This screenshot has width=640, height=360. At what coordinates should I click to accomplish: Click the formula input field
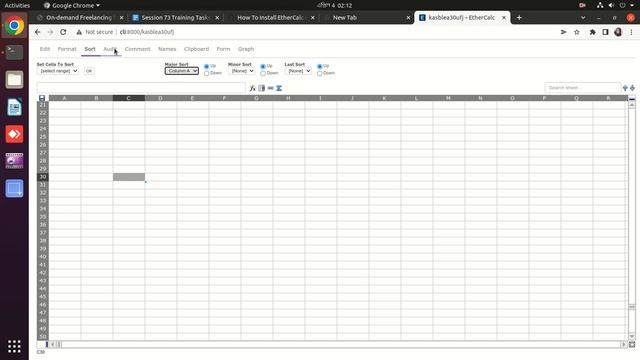point(141,88)
